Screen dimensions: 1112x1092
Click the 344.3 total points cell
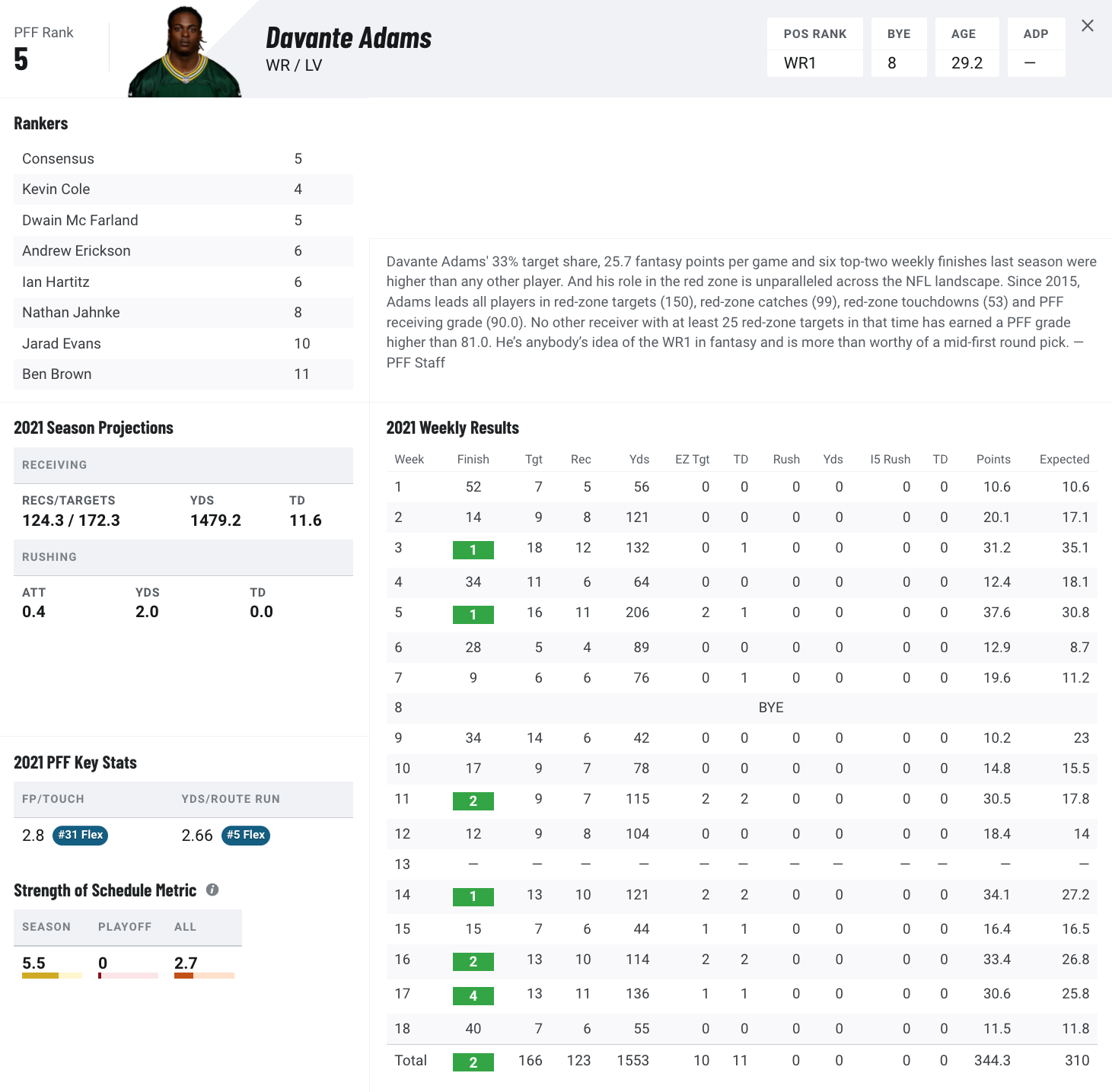(993, 1061)
